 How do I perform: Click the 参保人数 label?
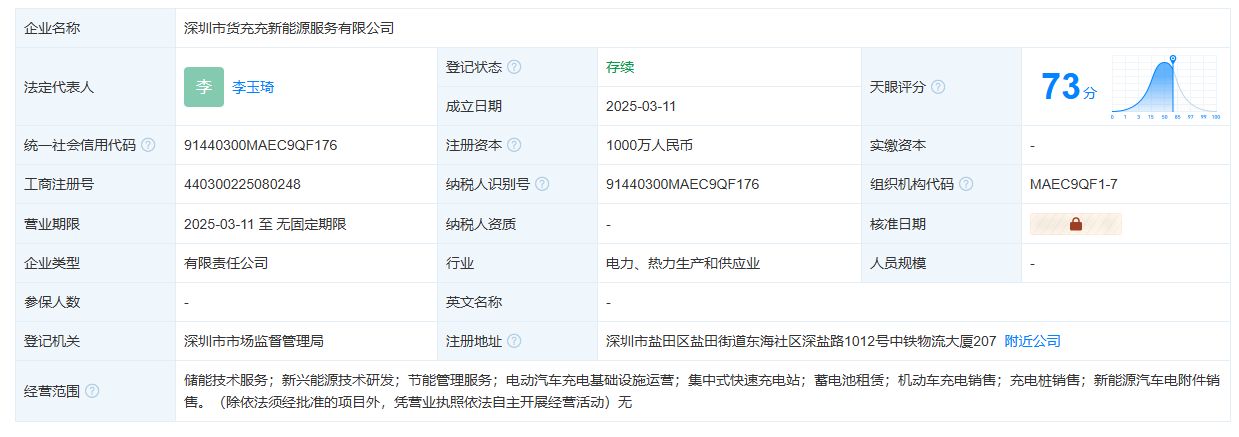point(52,302)
